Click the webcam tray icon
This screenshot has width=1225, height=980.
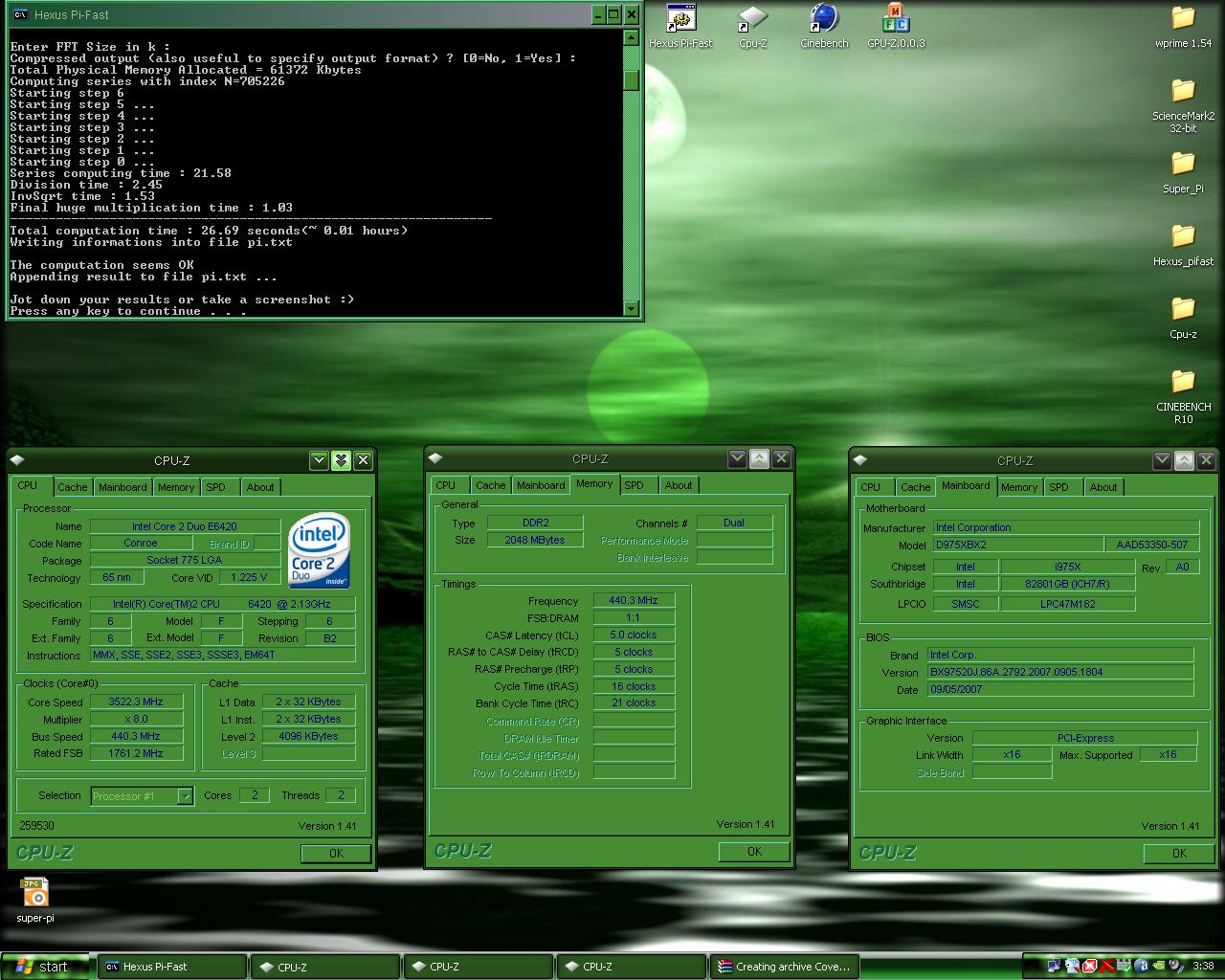pos(1176,966)
